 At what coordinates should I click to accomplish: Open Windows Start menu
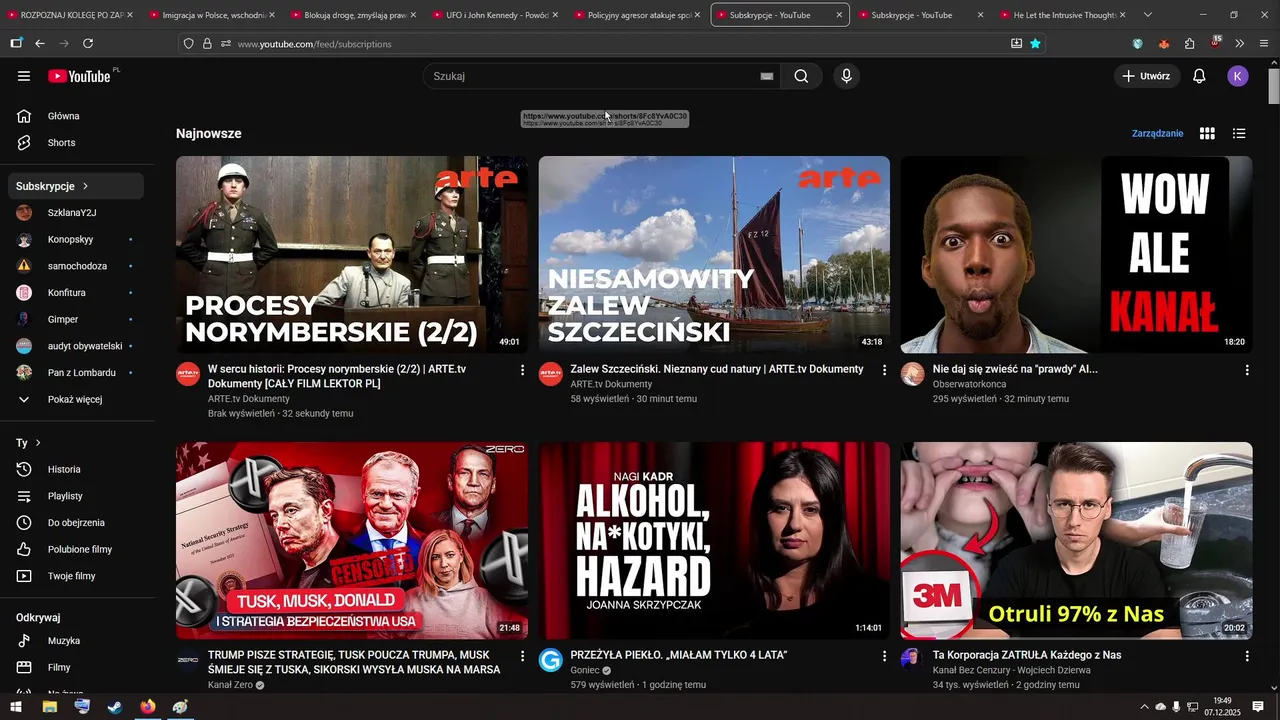(15, 707)
